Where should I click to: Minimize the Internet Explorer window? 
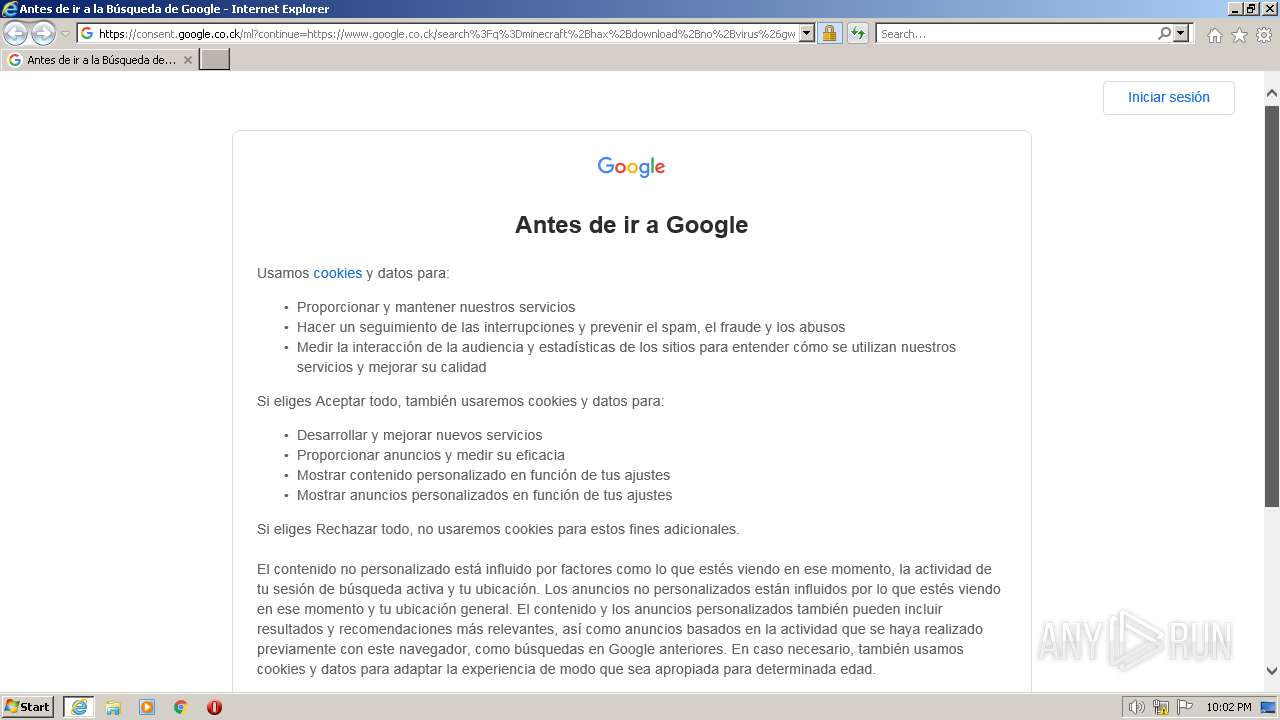[1236, 9]
